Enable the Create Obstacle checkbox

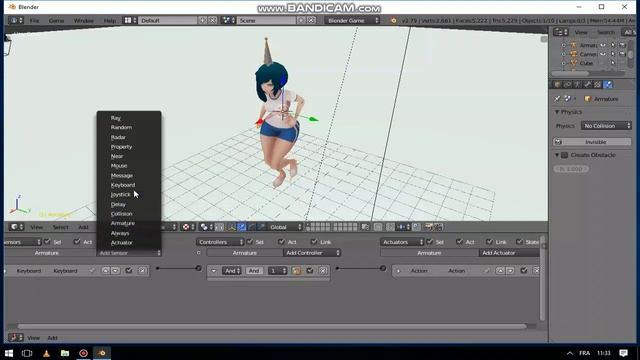pos(565,155)
